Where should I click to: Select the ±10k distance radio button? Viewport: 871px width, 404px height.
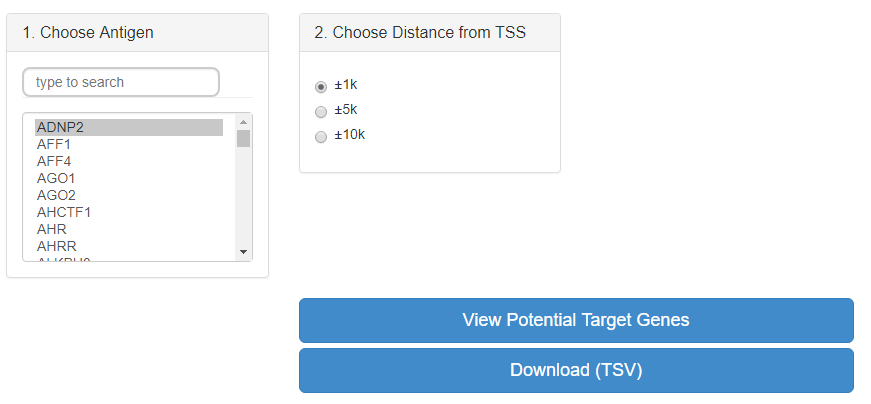pyautogui.click(x=321, y=136)
